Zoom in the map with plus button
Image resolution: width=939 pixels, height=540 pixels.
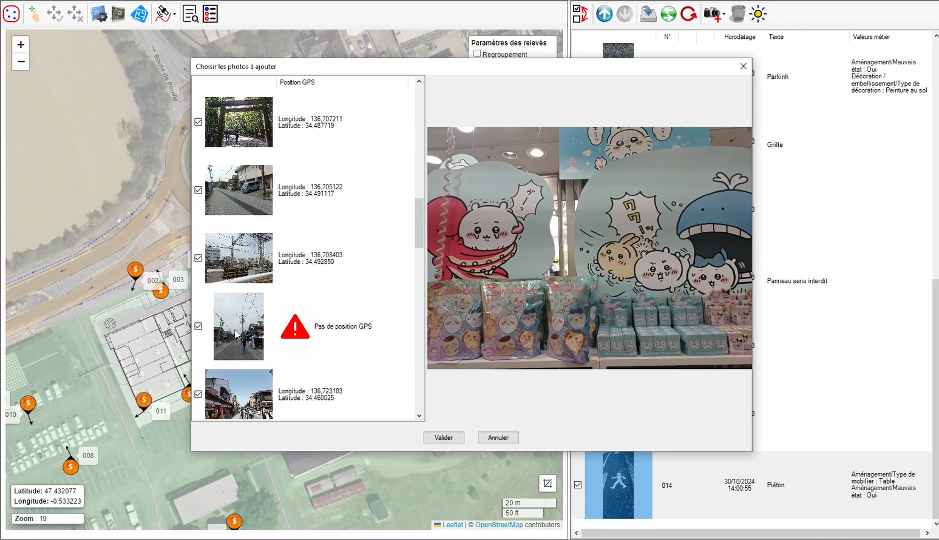(21, 45)
